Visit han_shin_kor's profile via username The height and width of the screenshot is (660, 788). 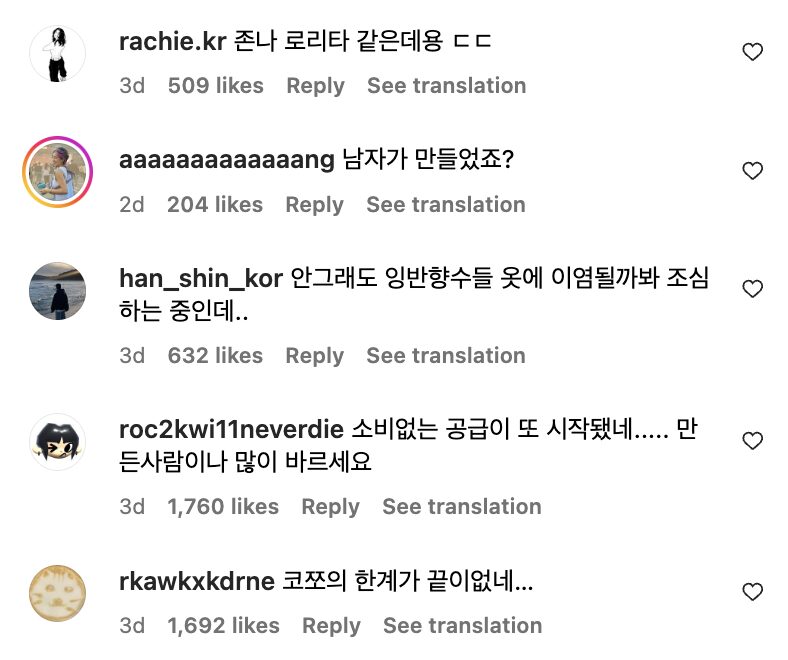201,279
